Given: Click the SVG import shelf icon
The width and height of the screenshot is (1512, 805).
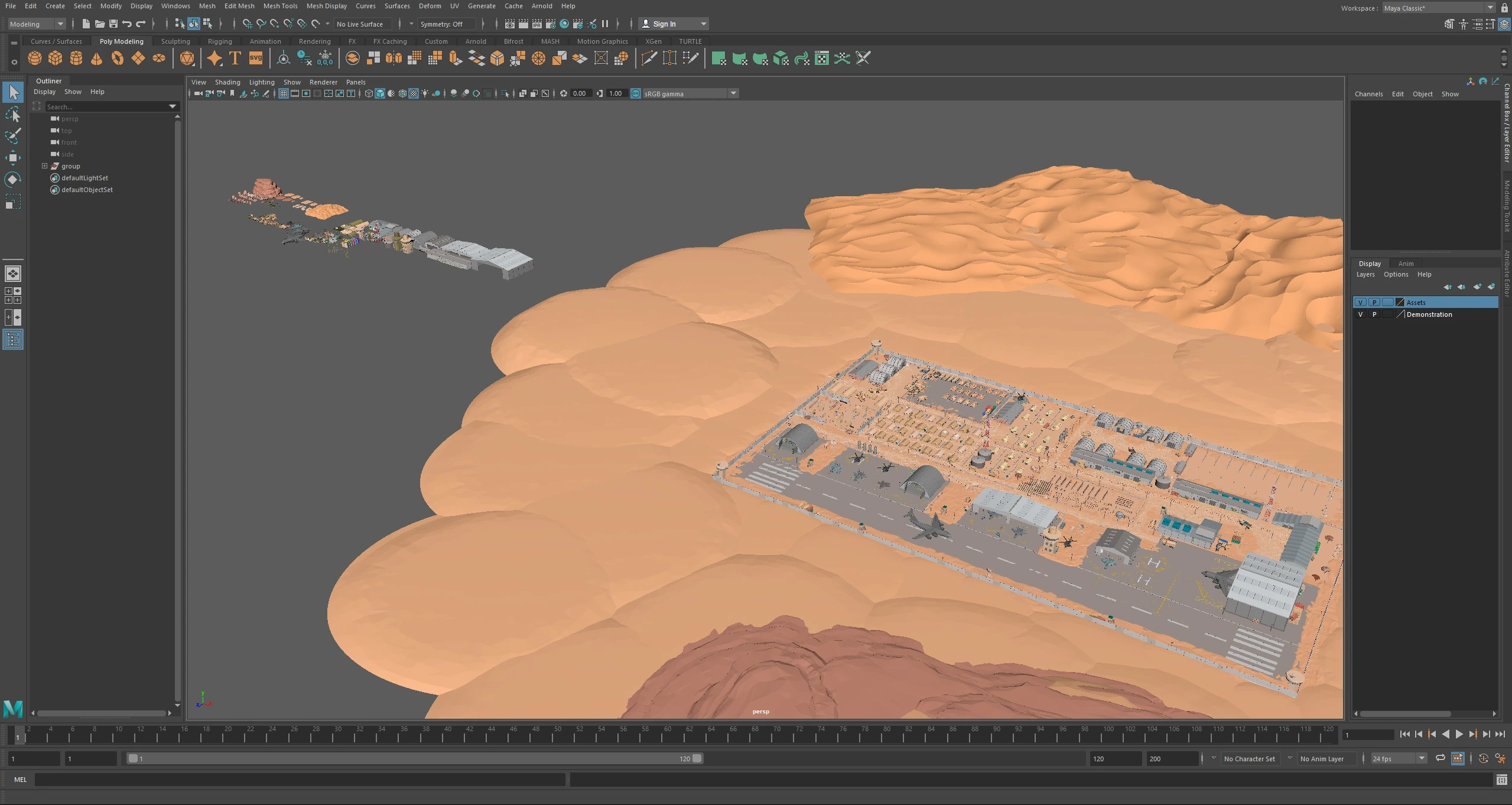Looking at the screenshot, I should coord(255,58).
